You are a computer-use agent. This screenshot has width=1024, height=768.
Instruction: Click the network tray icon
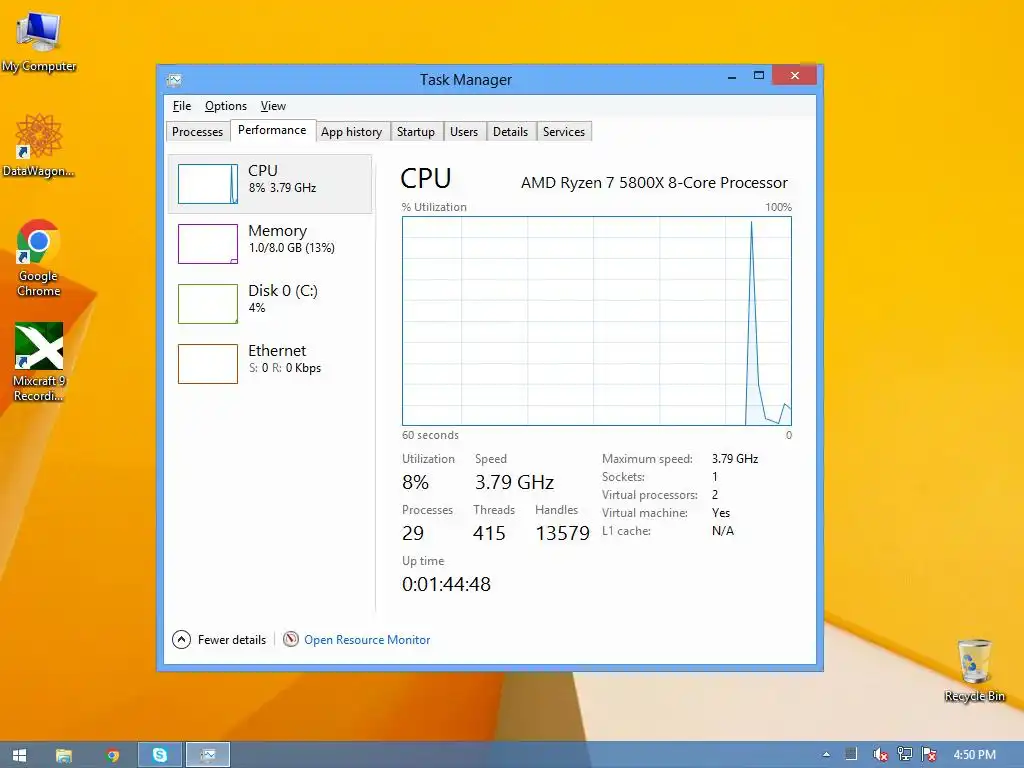[904, 754]
